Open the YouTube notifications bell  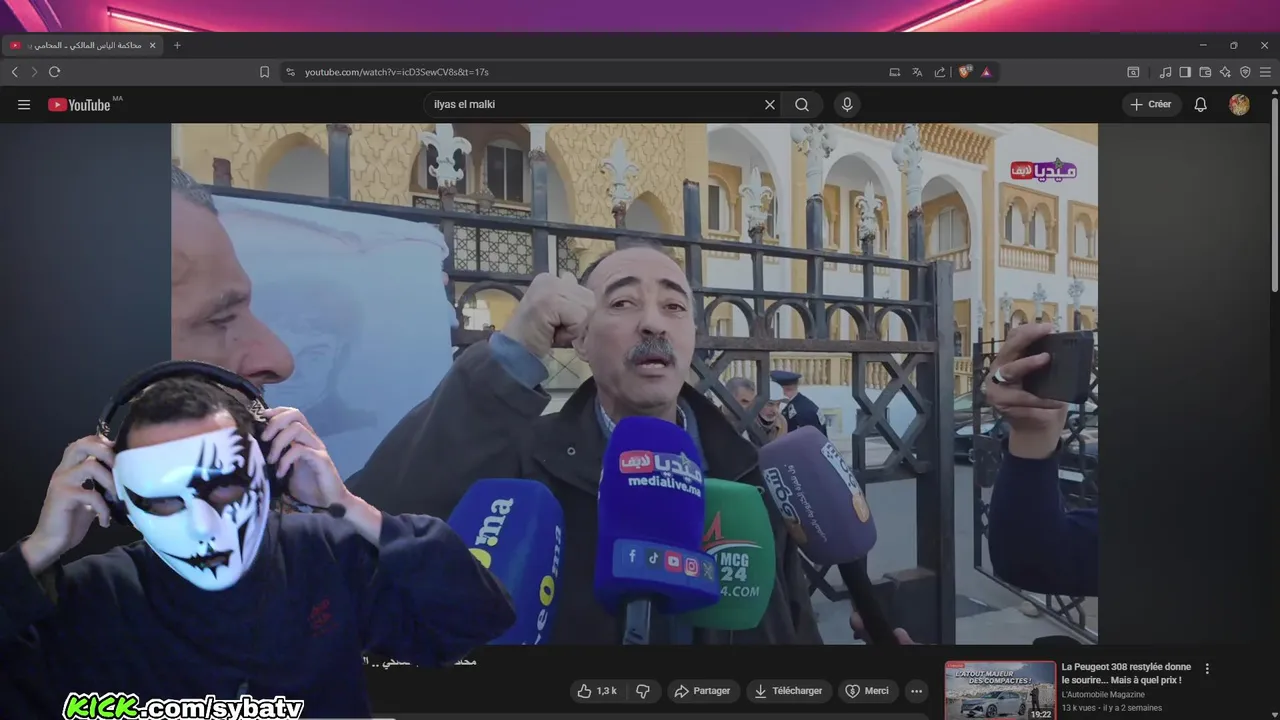pos(1201,104)
